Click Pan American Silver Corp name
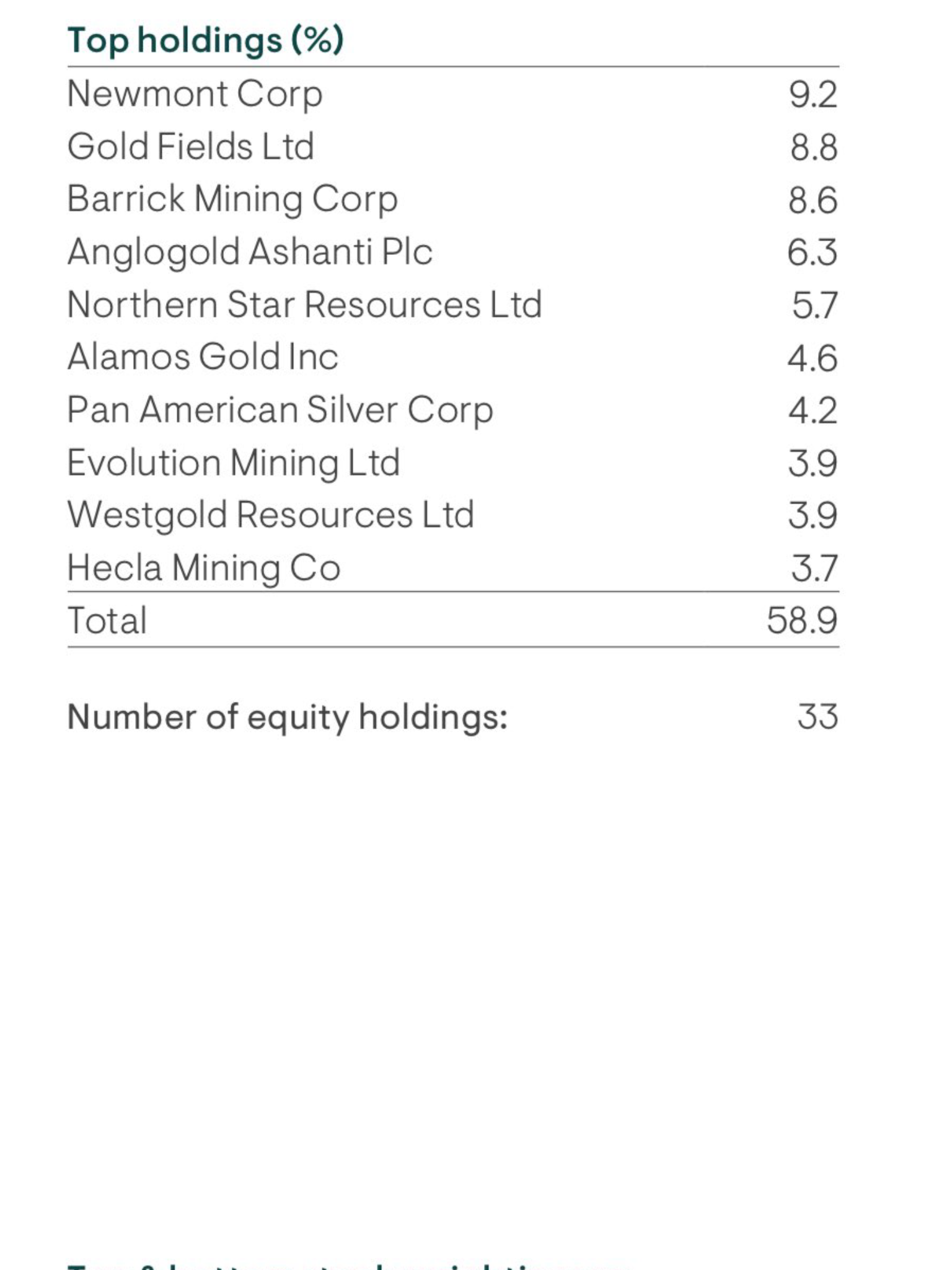This screenshot has width=952, height=1270. (280, 411)
